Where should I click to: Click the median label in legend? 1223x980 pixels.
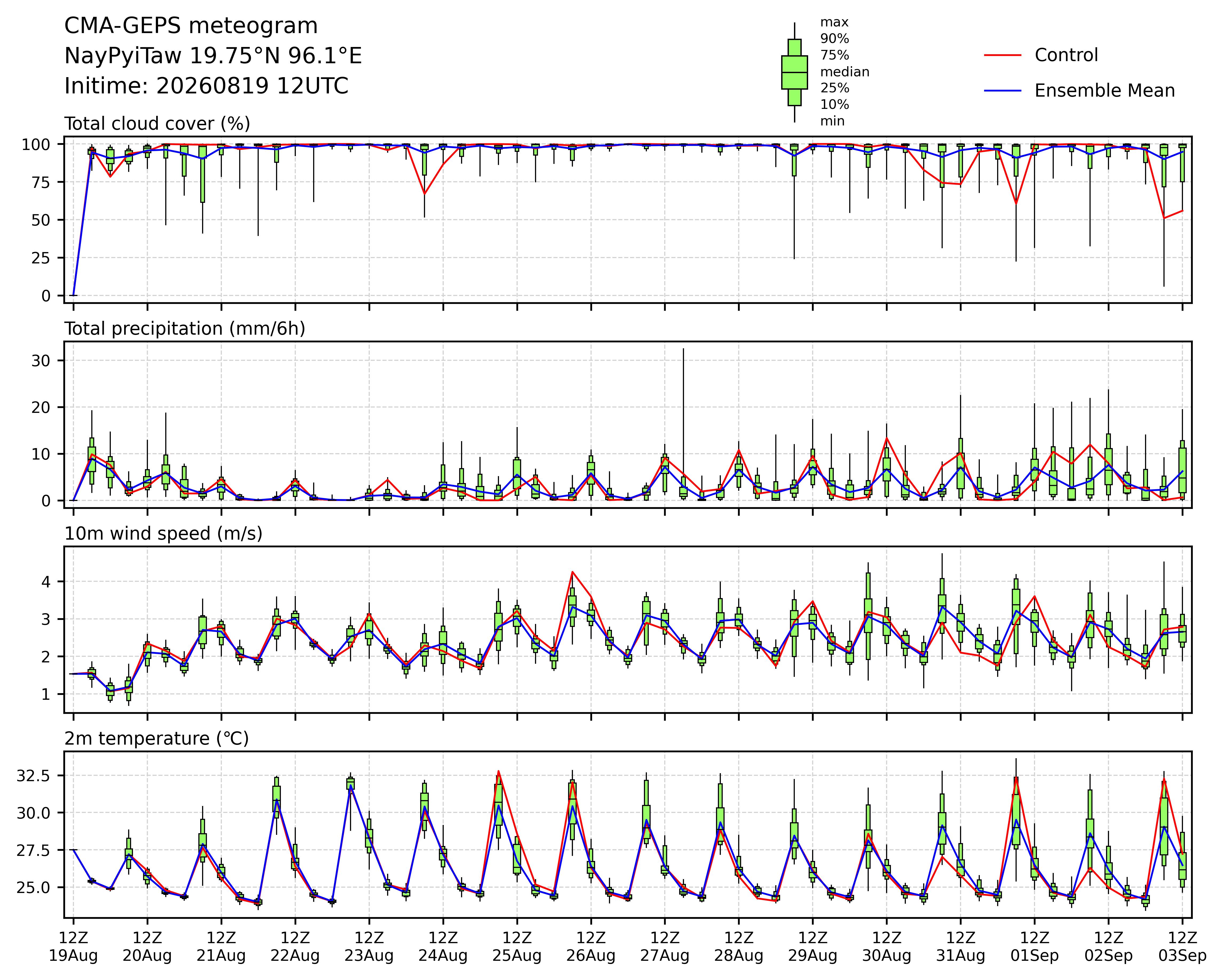(845, 72)
